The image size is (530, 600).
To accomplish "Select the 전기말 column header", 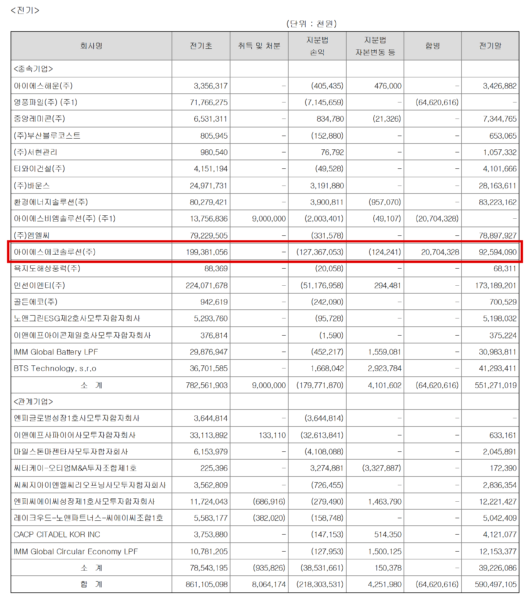I will 490,46.
